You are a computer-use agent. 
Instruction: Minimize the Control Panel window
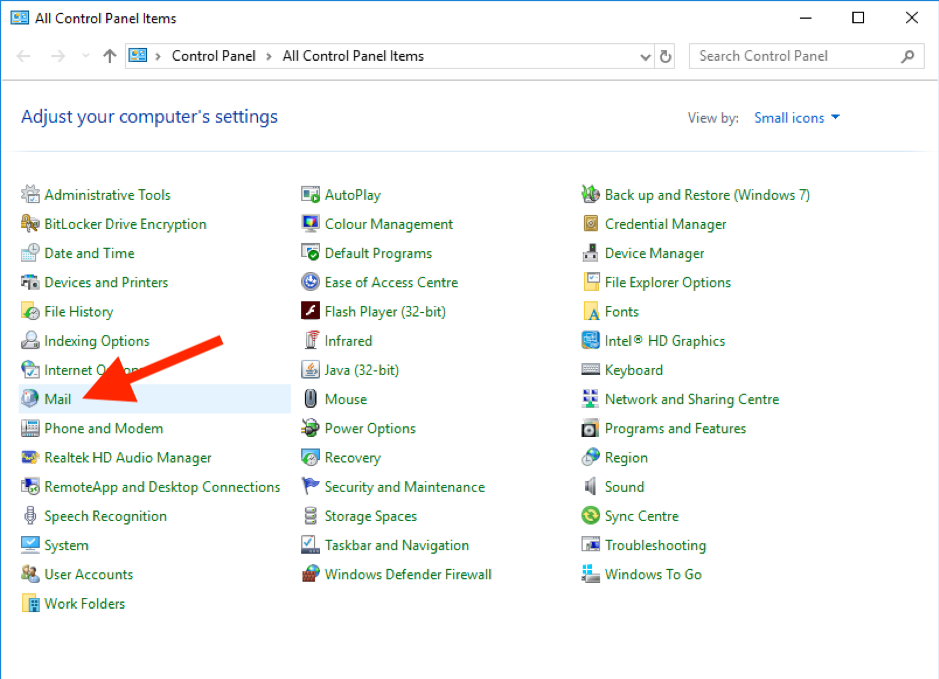click(x=805, y=18)
